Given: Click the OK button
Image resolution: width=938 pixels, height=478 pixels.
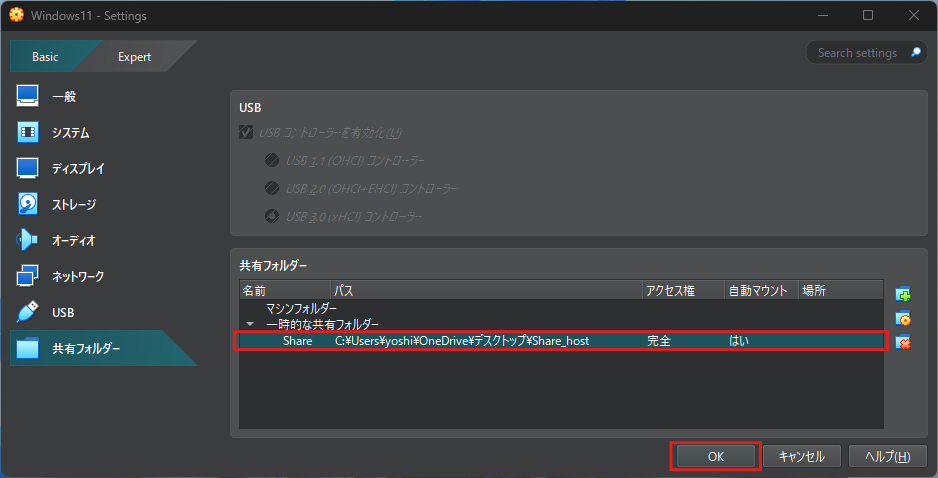Looking at the screenshot, I should [x=715, y=456].
